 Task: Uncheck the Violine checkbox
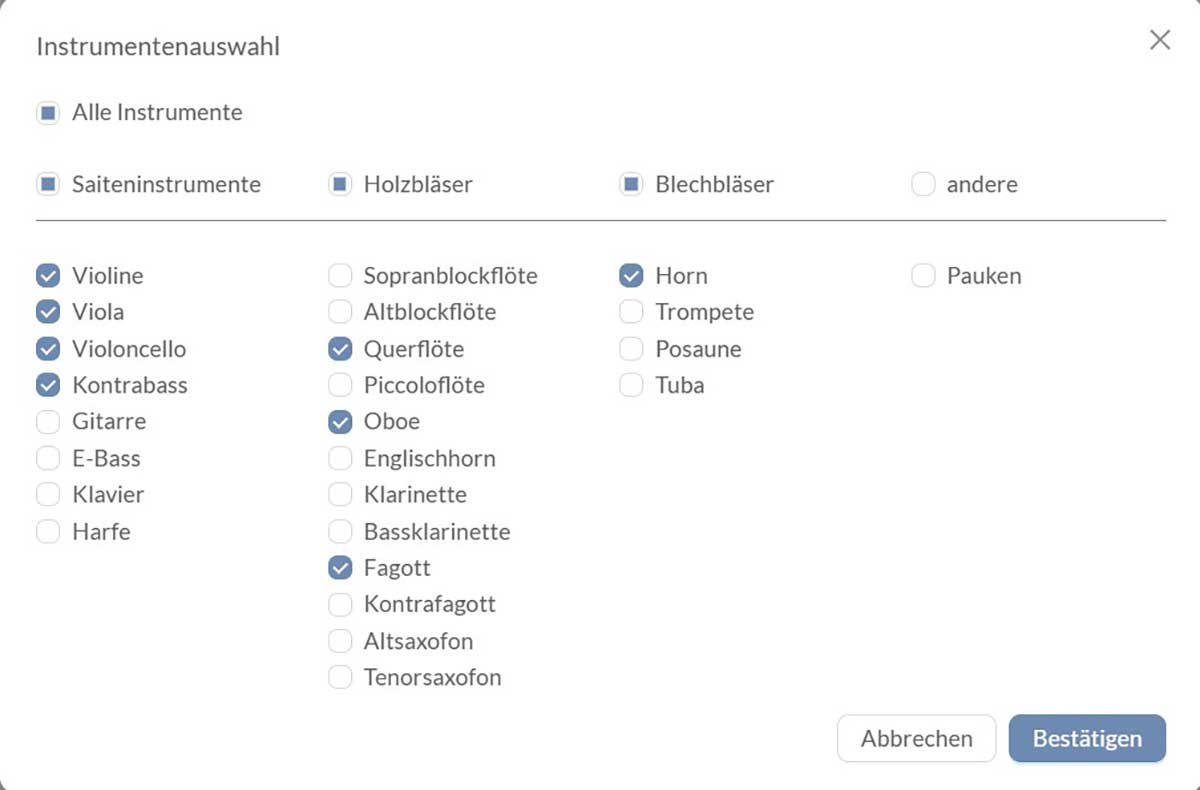tap(48, 276)
